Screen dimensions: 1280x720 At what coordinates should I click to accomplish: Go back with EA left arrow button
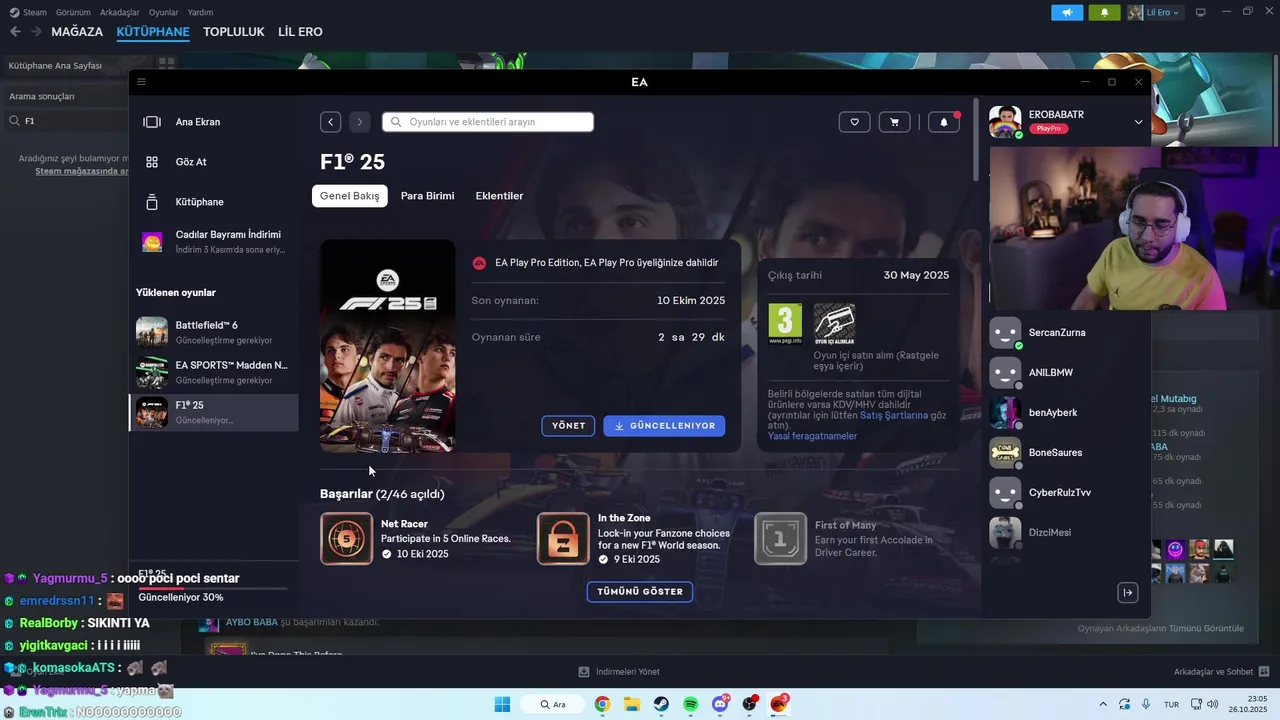coord(331,122)
